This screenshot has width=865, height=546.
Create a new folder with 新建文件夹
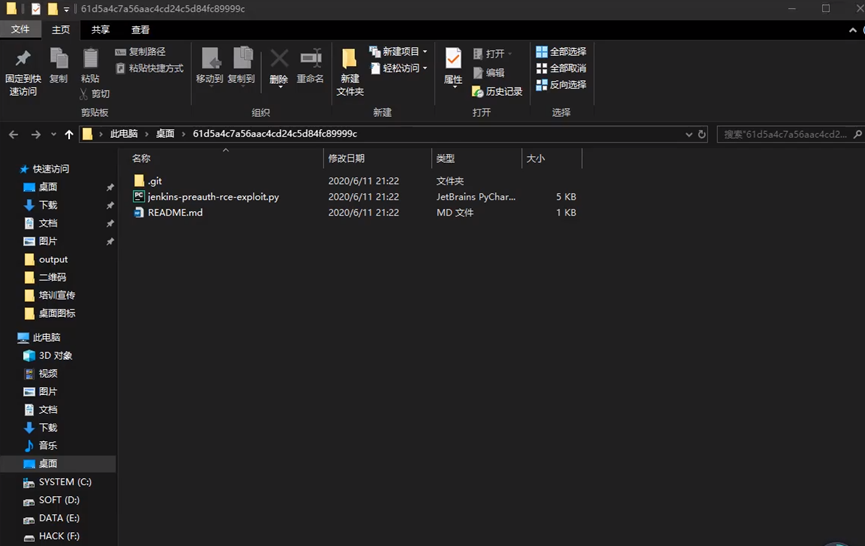click(x=349, y=70)
